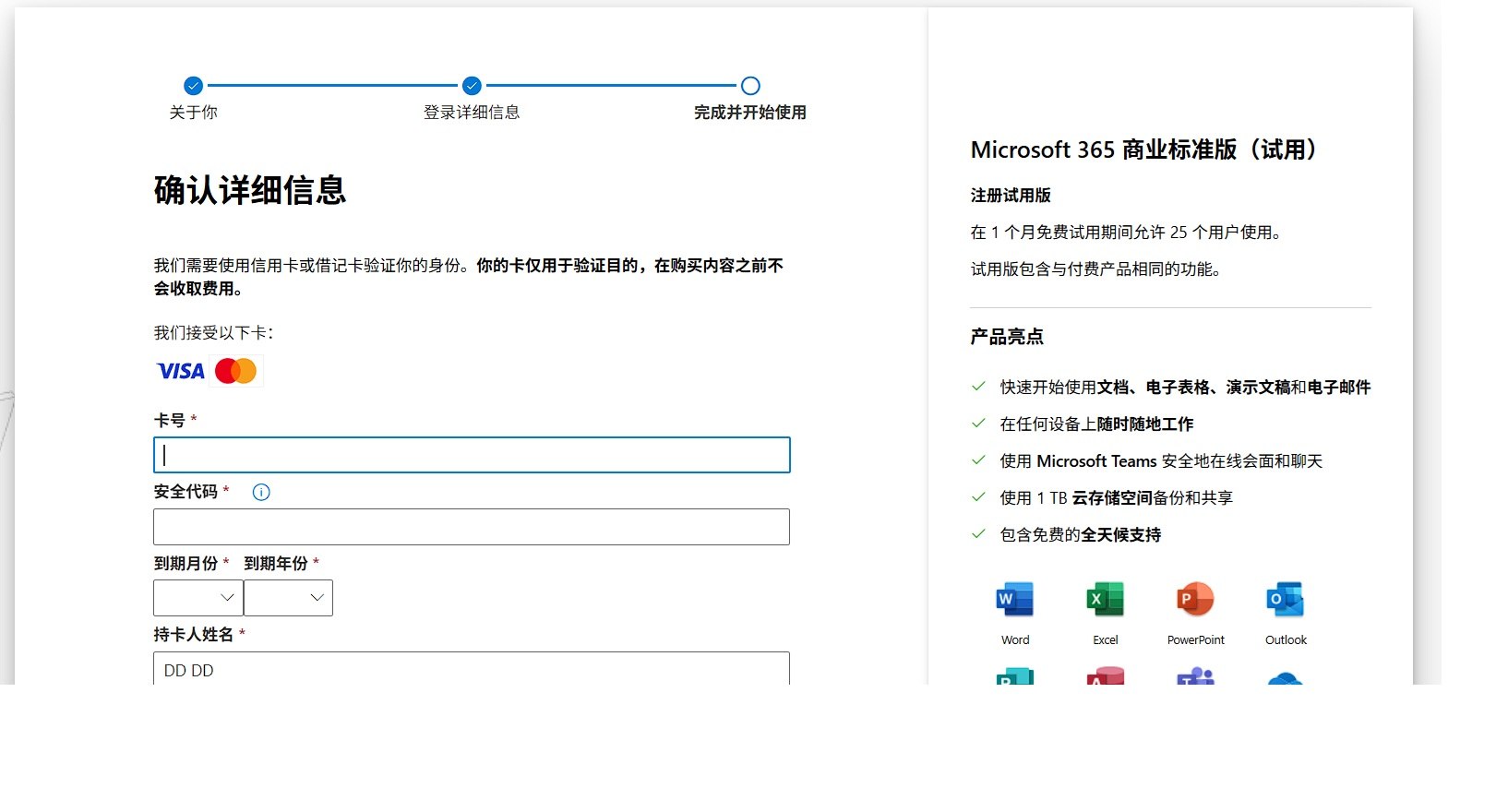Click the '注册试用版' subheading
Image resolution: width=1496 pixels, height=812 pixels.
tap(1011, 196)
